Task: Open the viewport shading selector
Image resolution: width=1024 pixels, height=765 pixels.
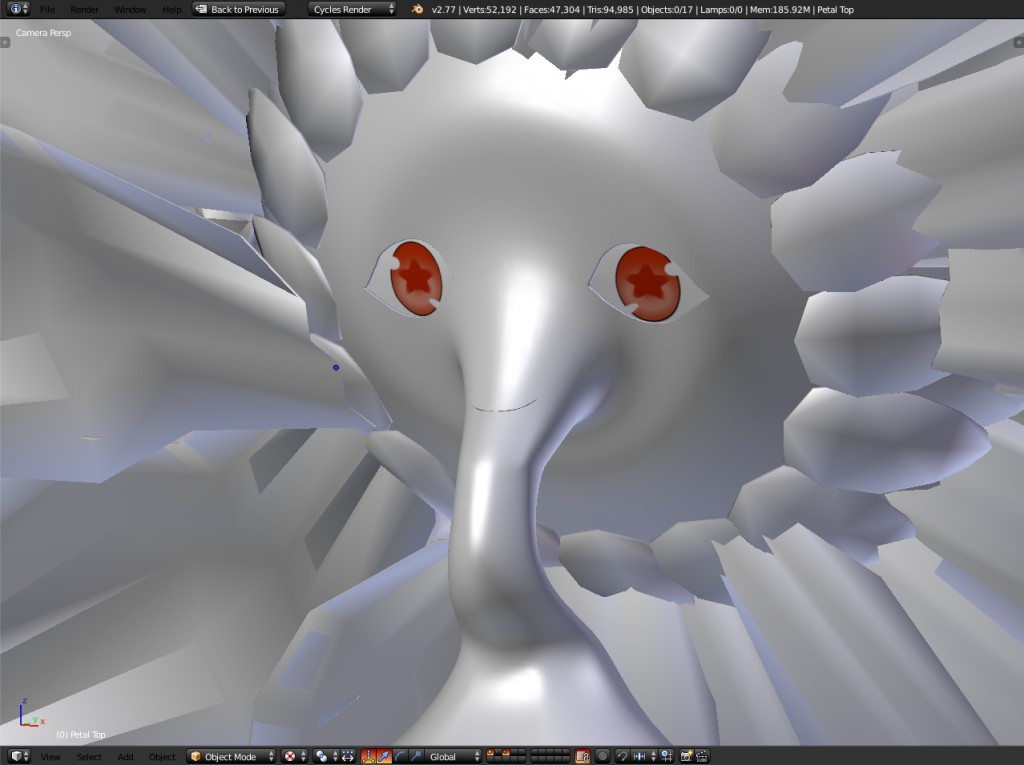Action: point(295,757)
